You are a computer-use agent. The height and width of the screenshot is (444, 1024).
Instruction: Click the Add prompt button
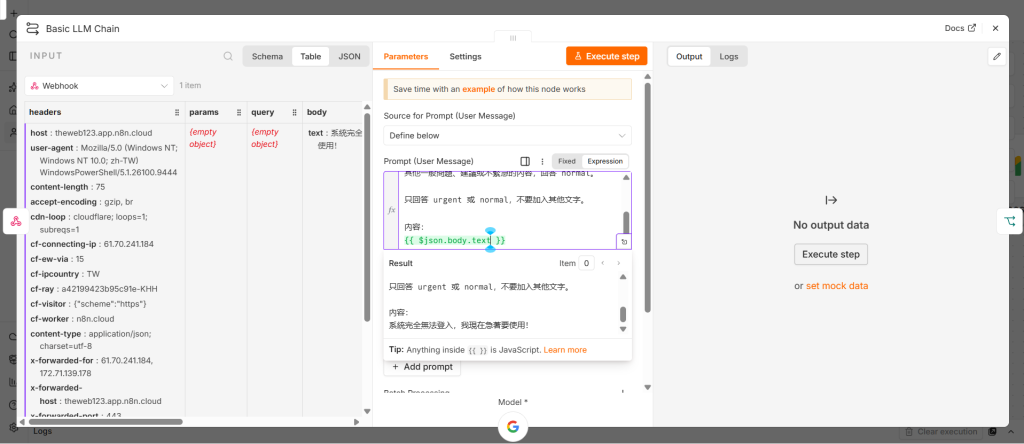422,367
